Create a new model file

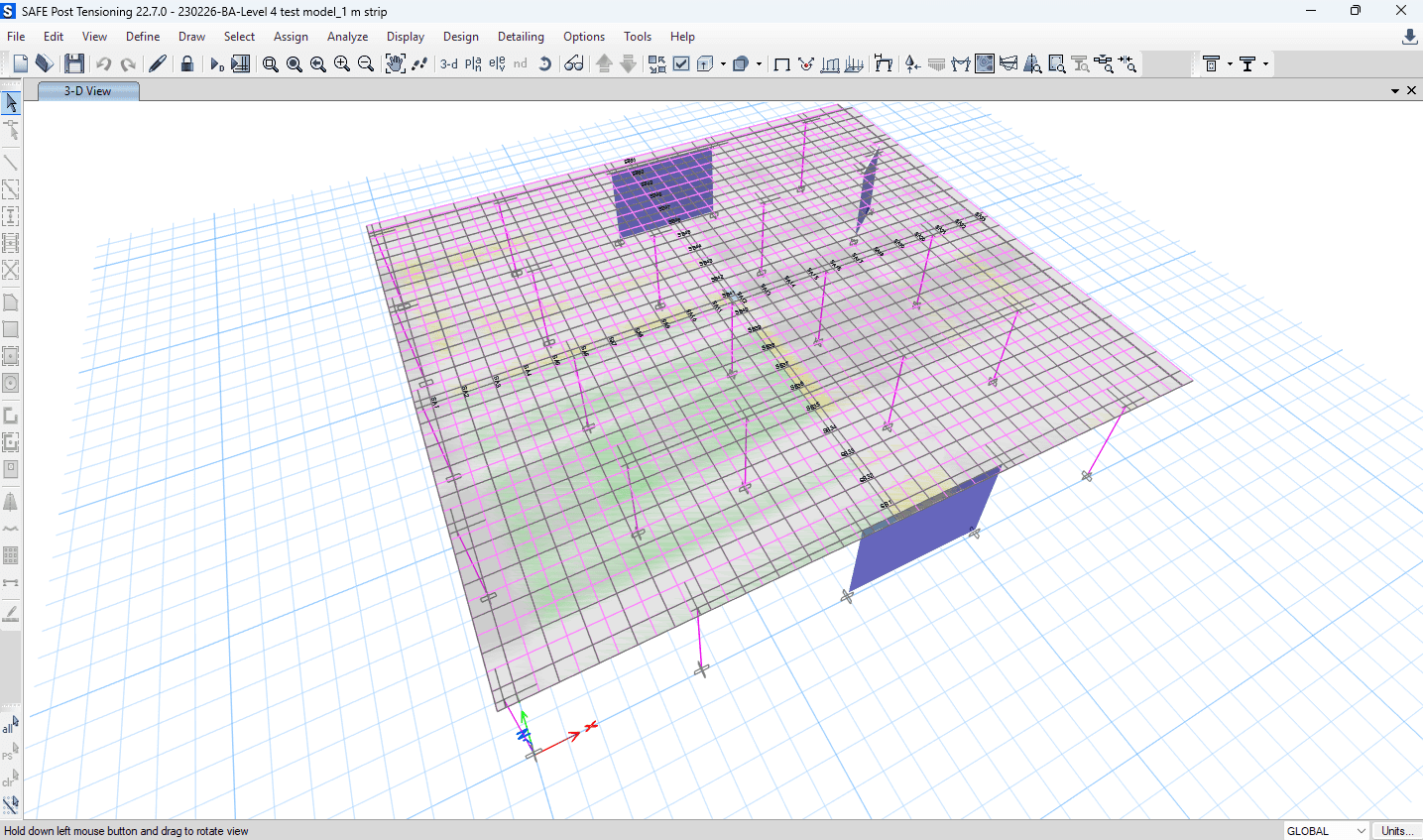20,63
